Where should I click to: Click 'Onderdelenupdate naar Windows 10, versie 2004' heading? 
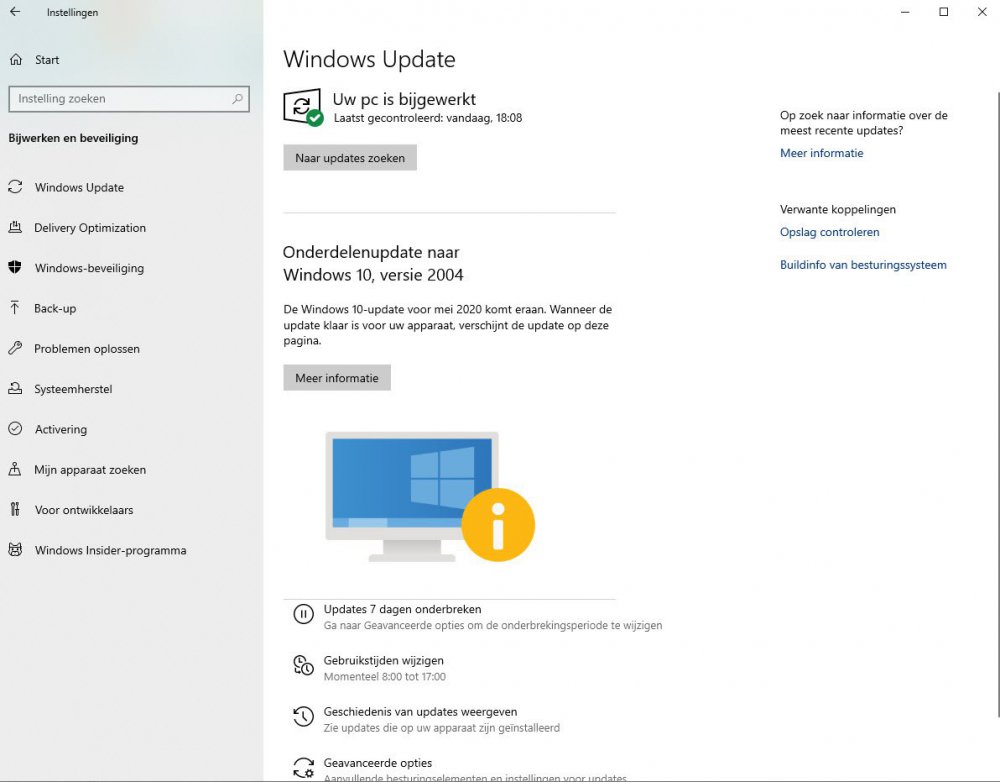point(373,263)
